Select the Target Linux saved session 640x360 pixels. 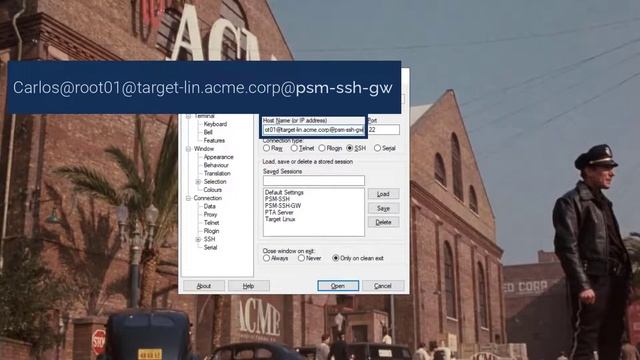coord(280,219)
